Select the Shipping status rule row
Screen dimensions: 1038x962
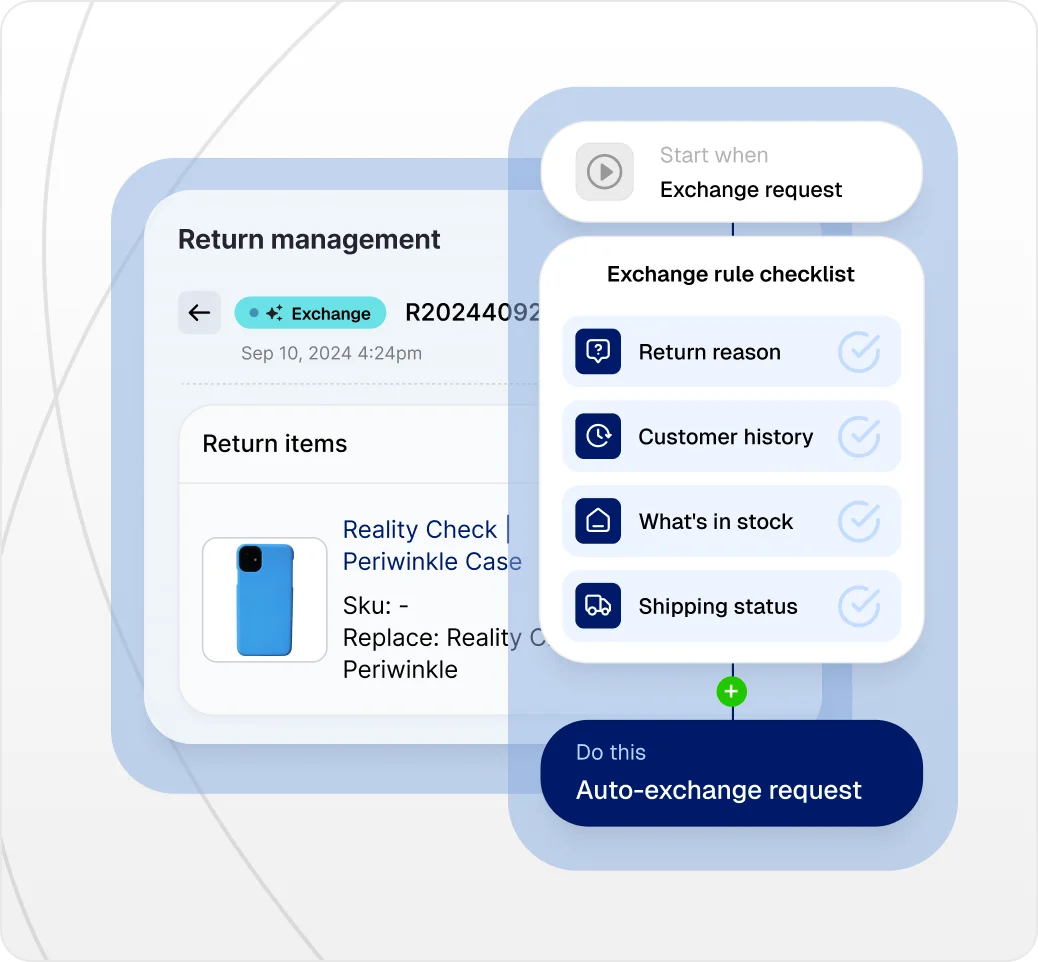(731, 606)
